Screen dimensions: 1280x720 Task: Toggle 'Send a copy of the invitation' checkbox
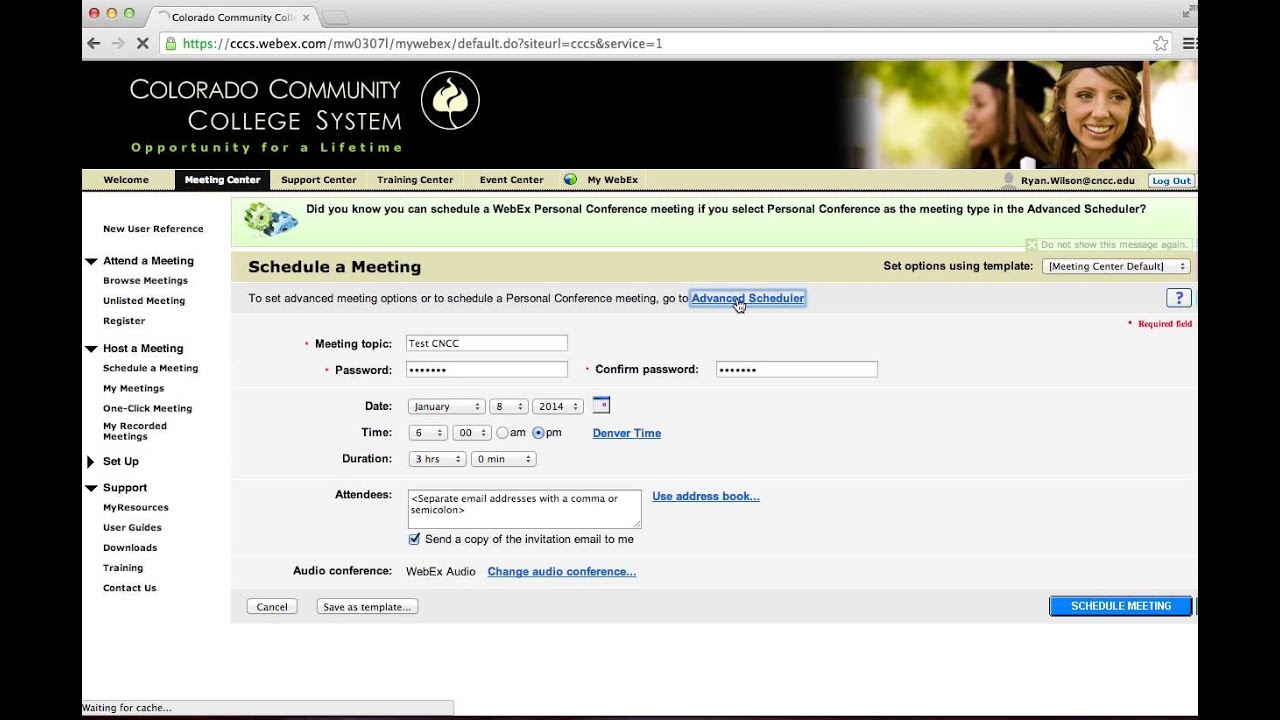click(x=414, y=539)
